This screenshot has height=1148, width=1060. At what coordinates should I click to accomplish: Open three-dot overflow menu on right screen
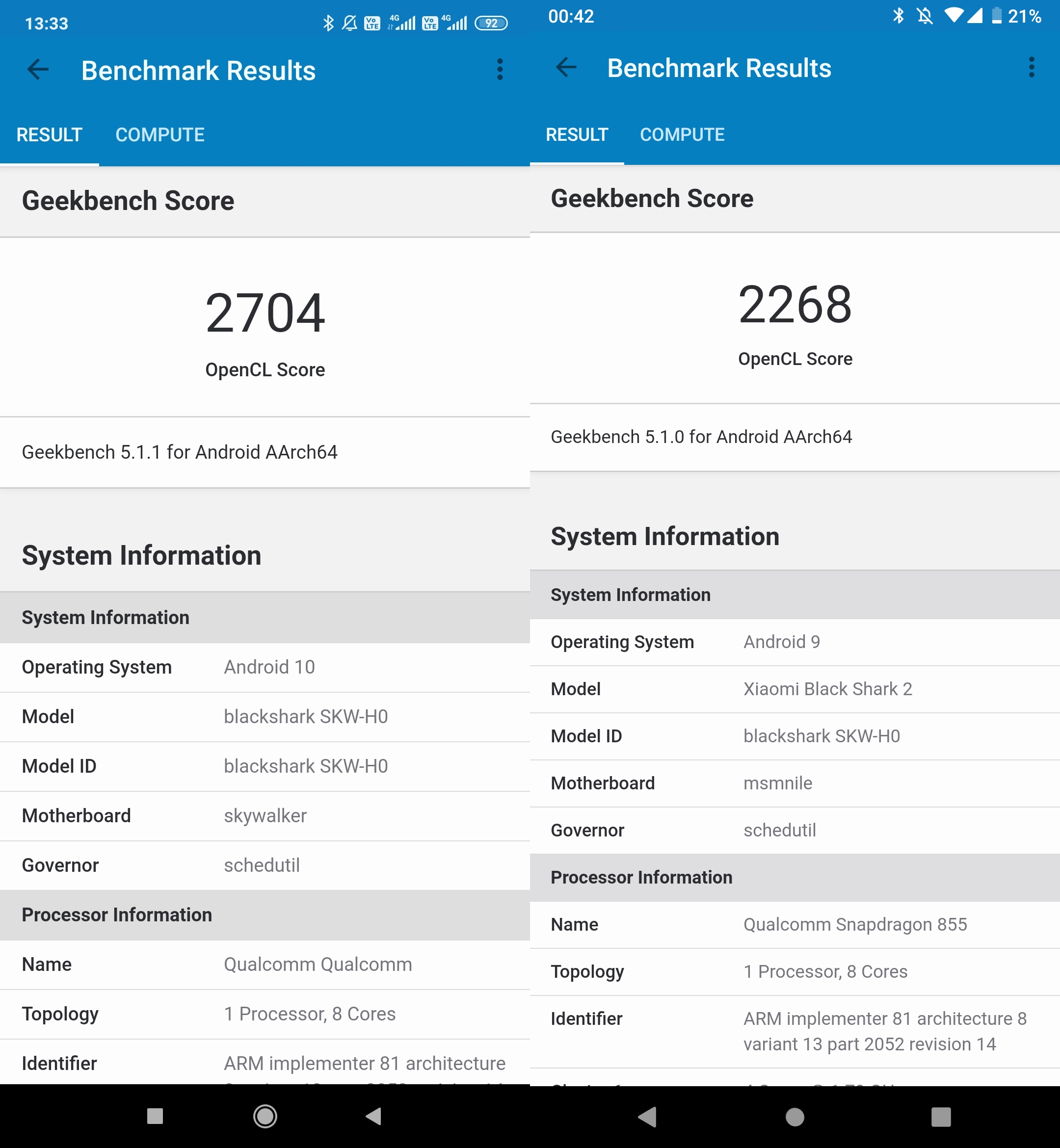click(x=1032, y=68)
